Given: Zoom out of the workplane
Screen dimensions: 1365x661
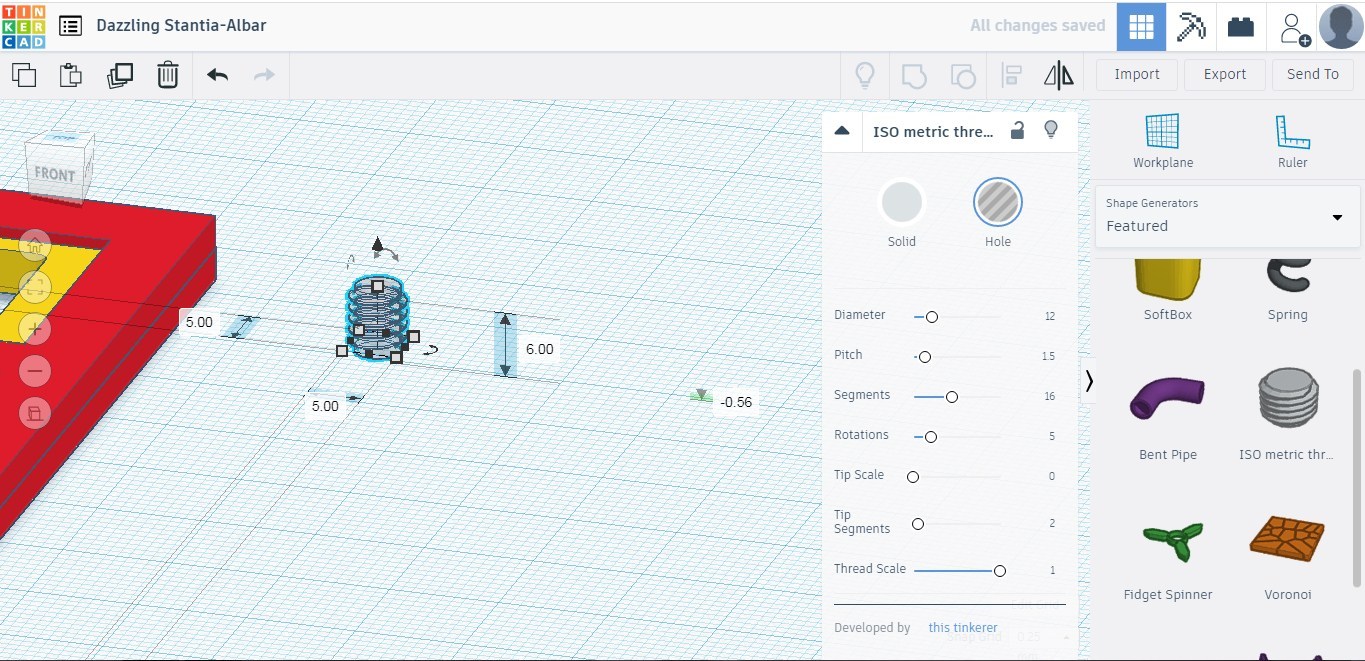Looking at the screenshot, I should (35, 372).
